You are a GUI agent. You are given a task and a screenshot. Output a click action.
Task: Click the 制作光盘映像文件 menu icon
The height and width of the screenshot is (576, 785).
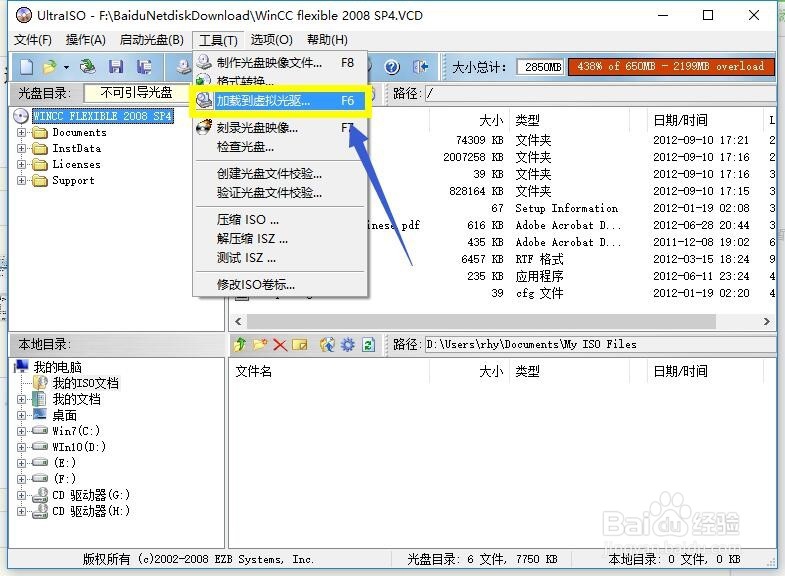[204, 62]
